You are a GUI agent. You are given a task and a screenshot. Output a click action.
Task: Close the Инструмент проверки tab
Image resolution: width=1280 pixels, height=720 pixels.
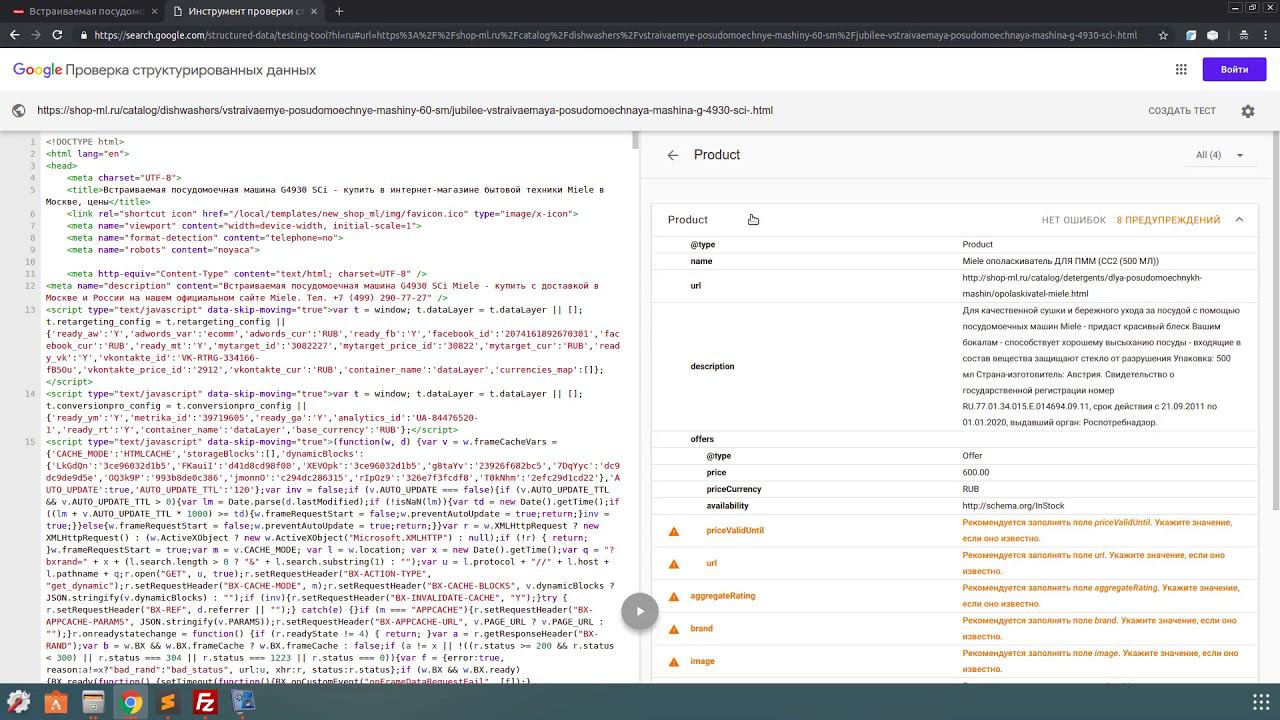pyautogui.click(x=313, y=11)
